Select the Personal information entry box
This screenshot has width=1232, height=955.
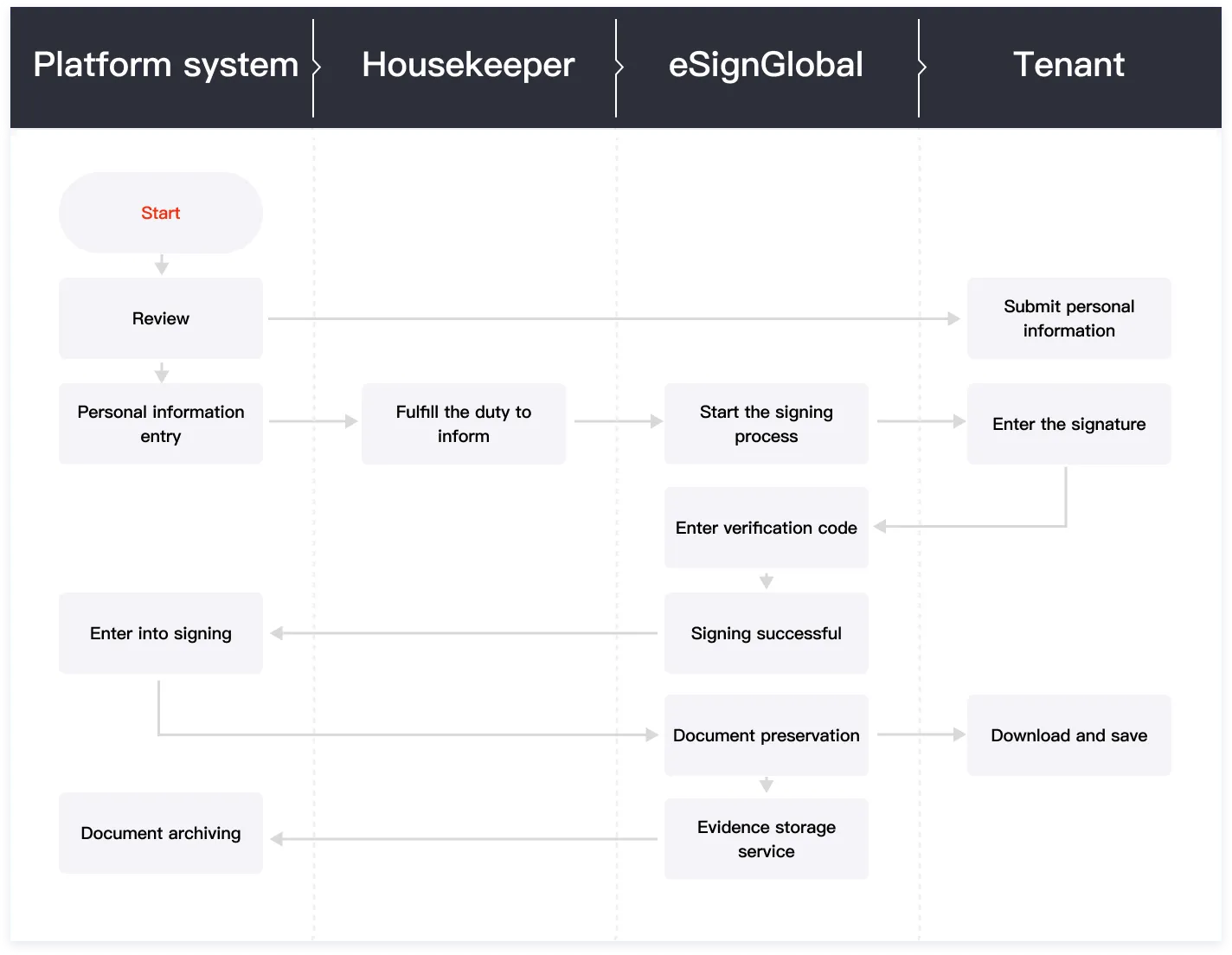[161, 424]
